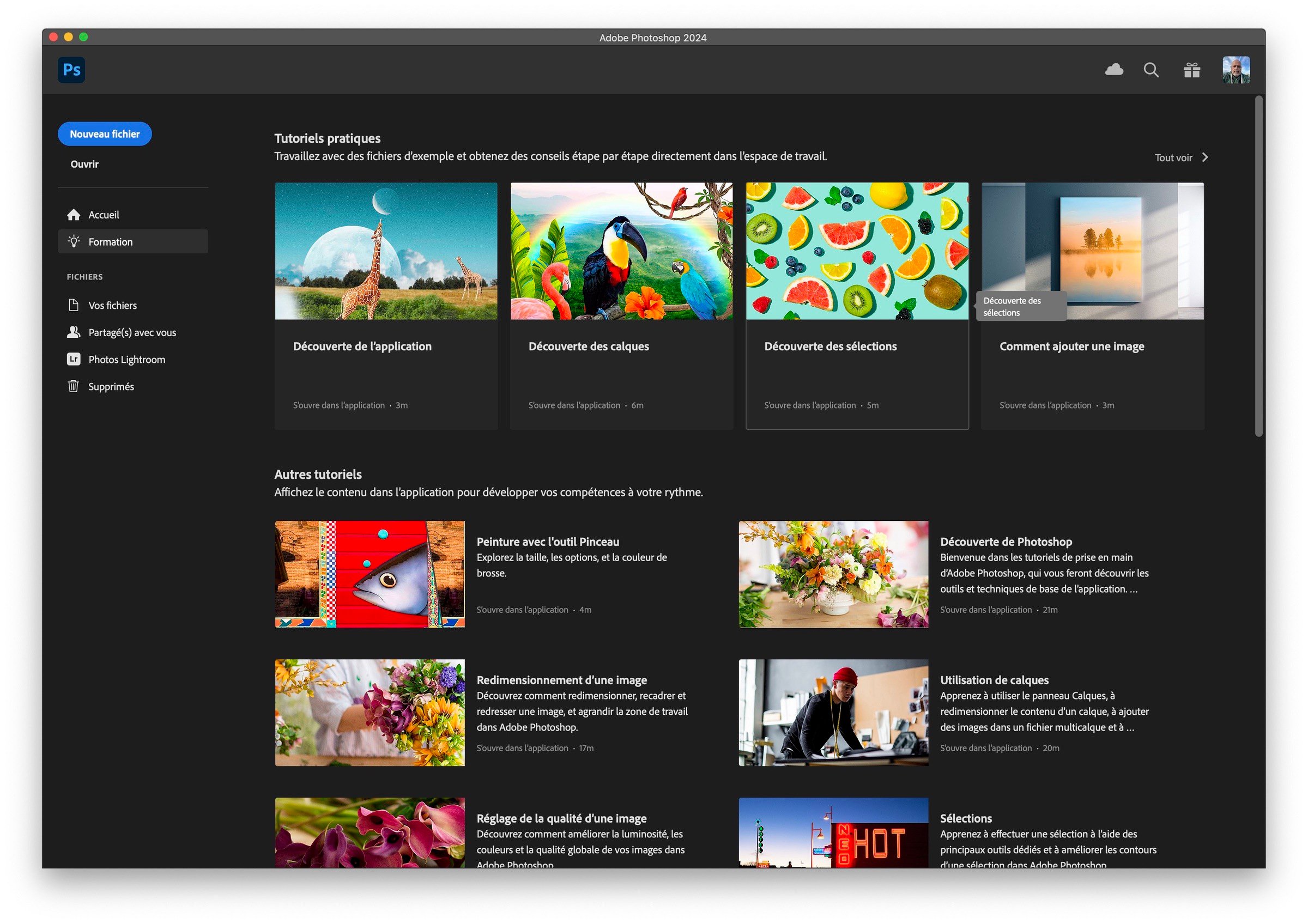This screenshot has width=1308, height=924.
Task: Switch to the Accueil section
Action: click(x=104, y=215)
